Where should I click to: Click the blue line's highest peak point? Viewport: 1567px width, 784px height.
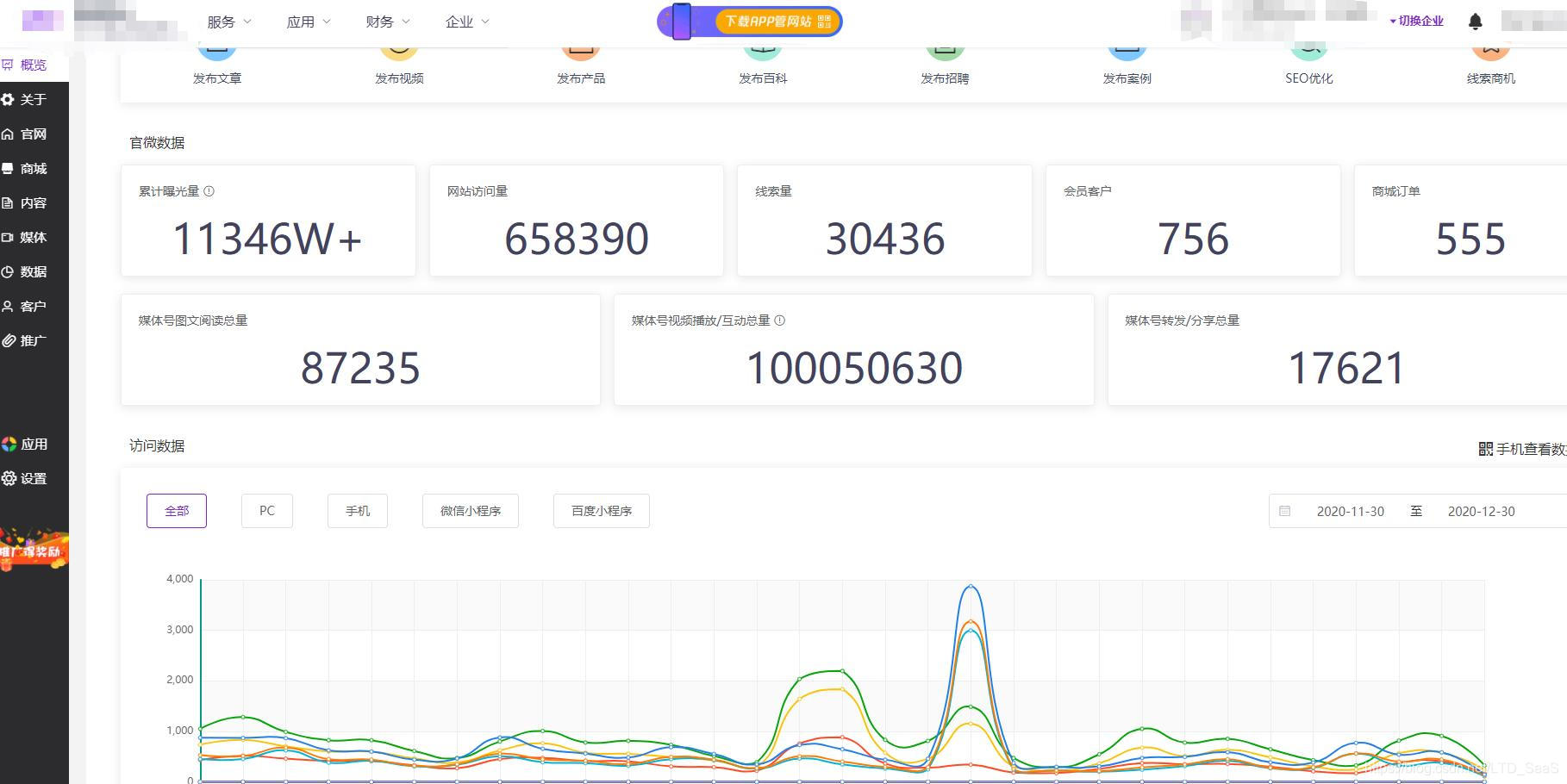tap(971, 586)
